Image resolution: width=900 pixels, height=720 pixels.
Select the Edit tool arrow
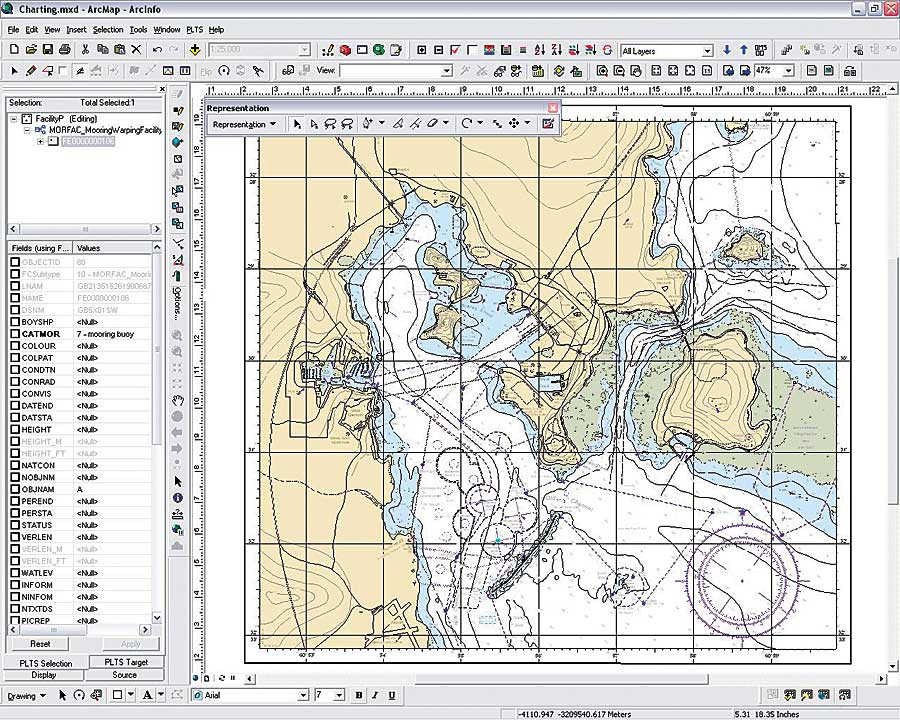point(15,71)
